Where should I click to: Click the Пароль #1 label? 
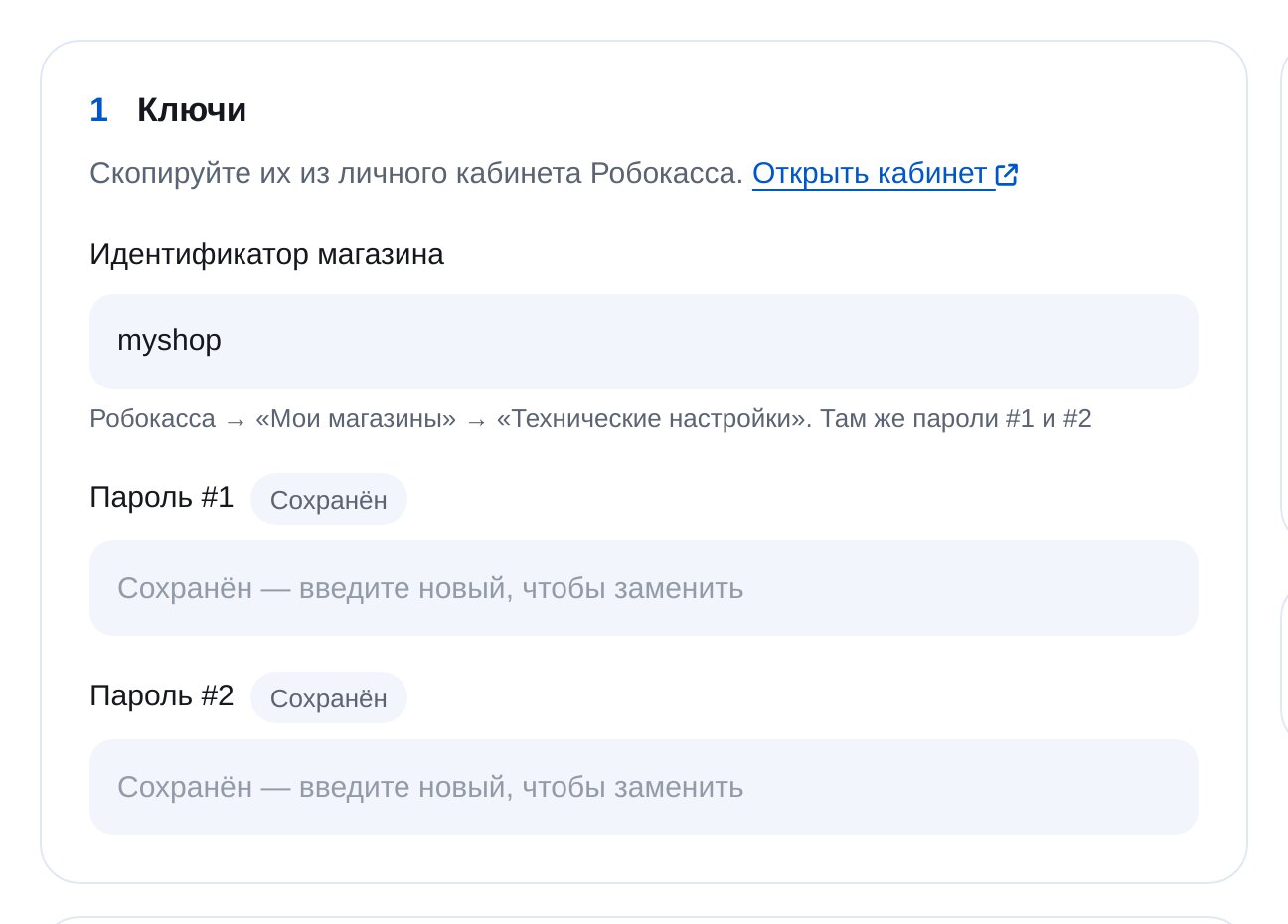(161, 497)
